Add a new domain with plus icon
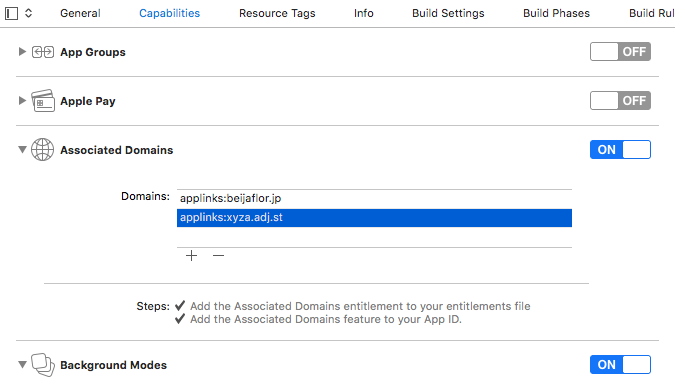The height and width of the screenshot is (387, 675). 192,256
